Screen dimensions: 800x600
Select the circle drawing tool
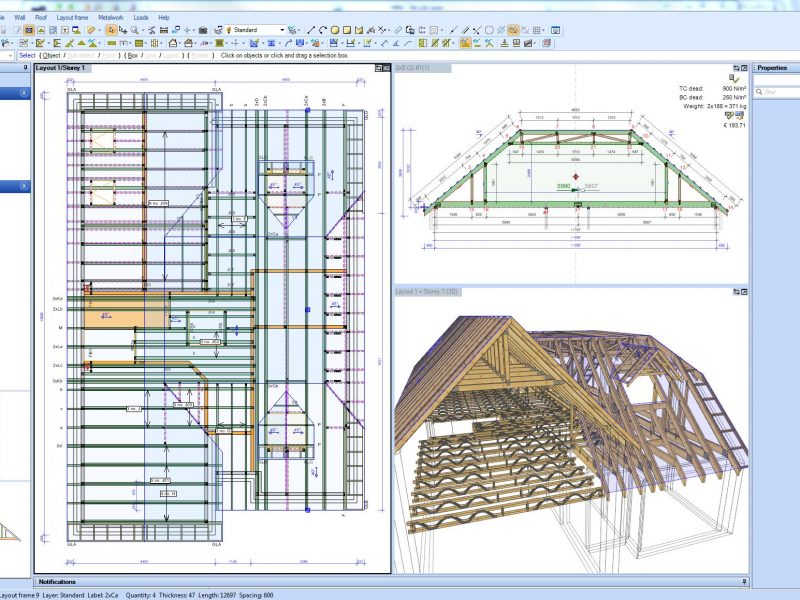click(335, 30)
